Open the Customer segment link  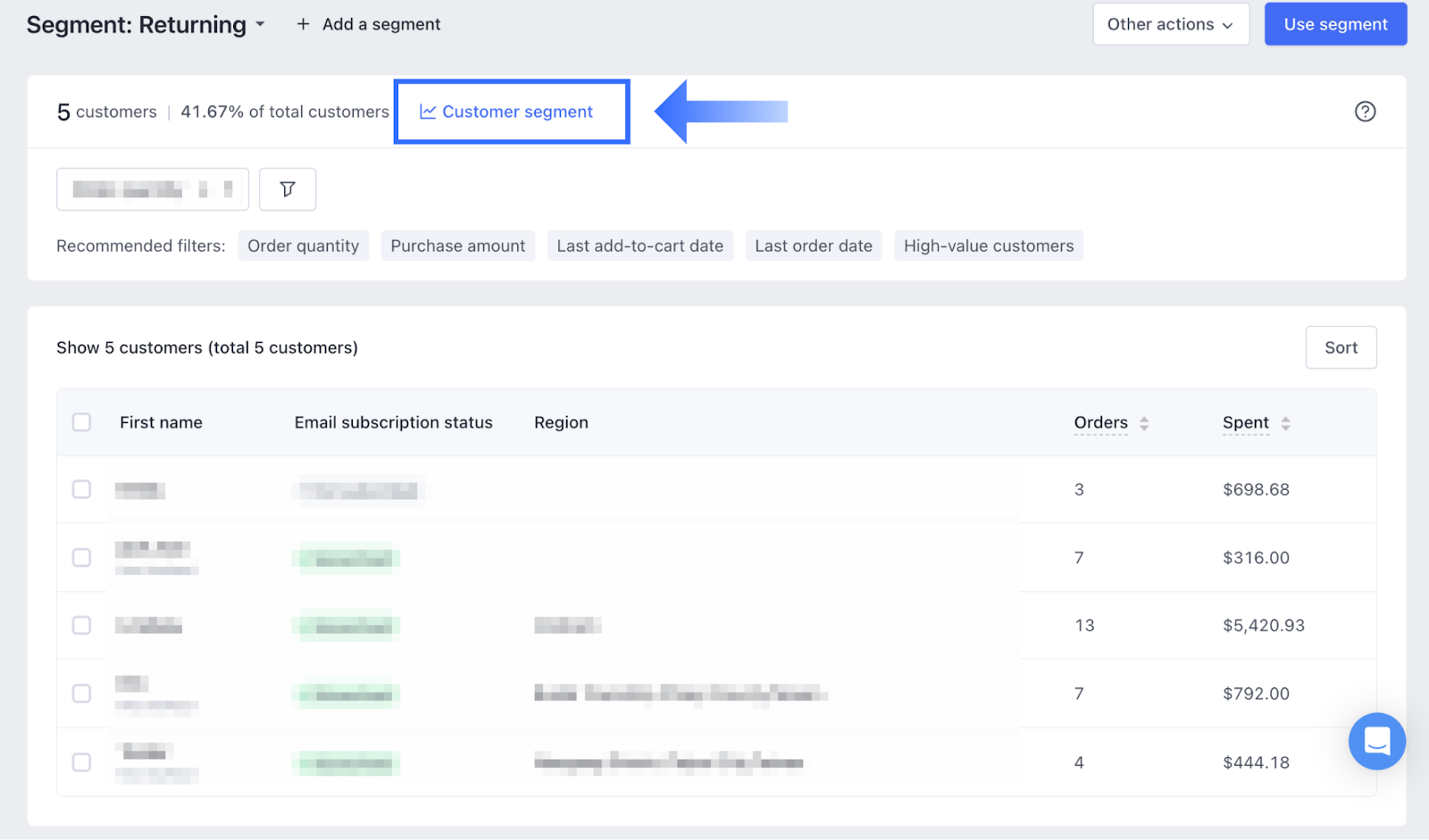tap(517, 112)
